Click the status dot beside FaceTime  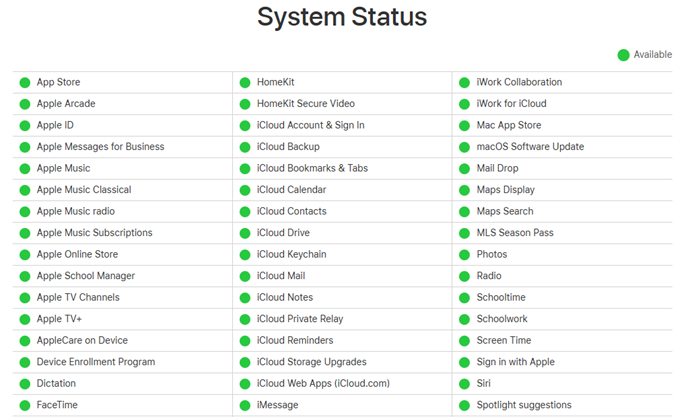[25, 406]
